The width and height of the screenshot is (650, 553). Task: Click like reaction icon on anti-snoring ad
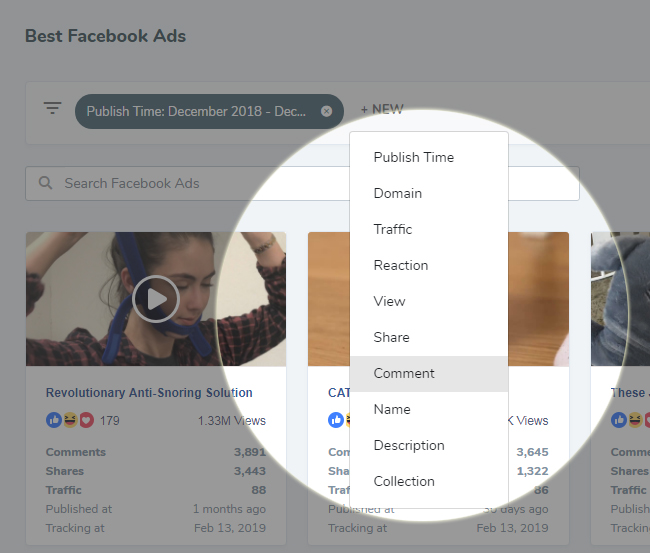pyautogui.click(x=54, y=420)
